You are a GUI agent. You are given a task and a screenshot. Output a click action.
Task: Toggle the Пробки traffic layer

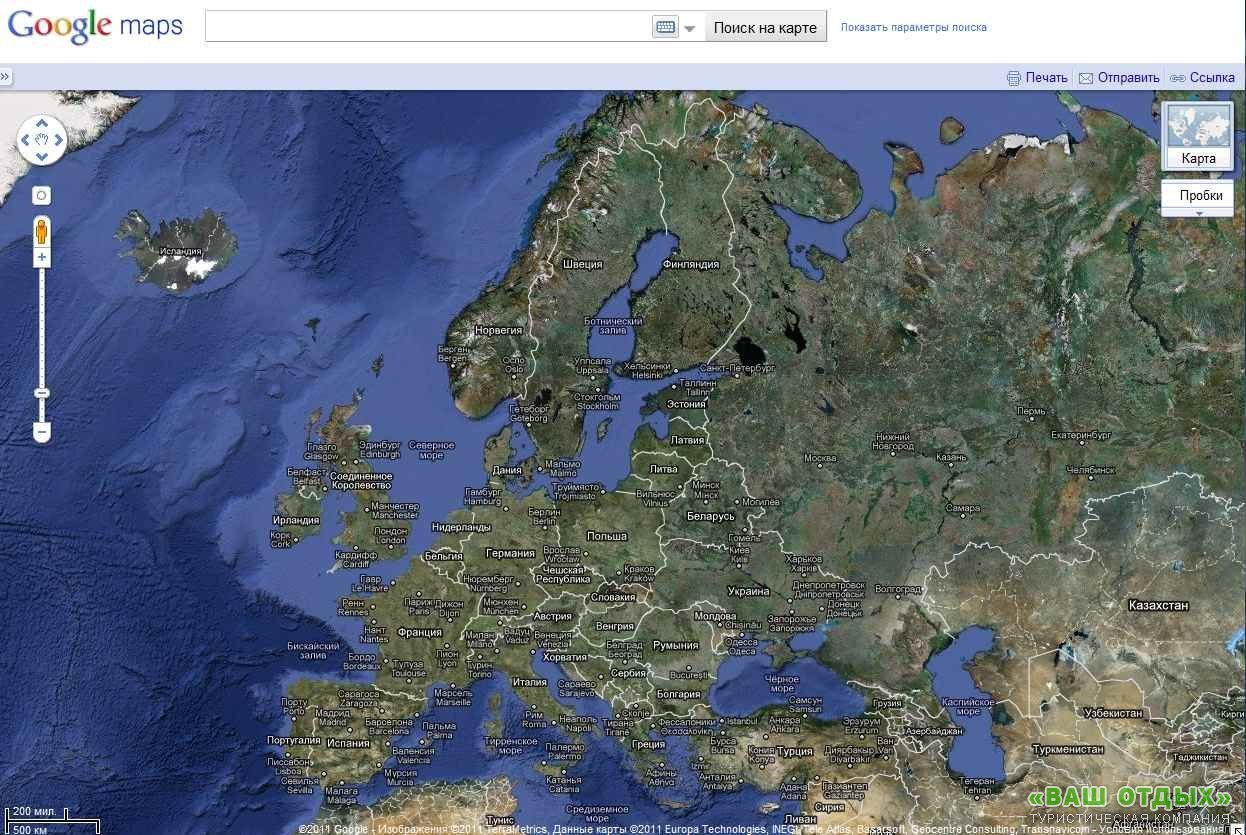click(x=1200, y=196)
